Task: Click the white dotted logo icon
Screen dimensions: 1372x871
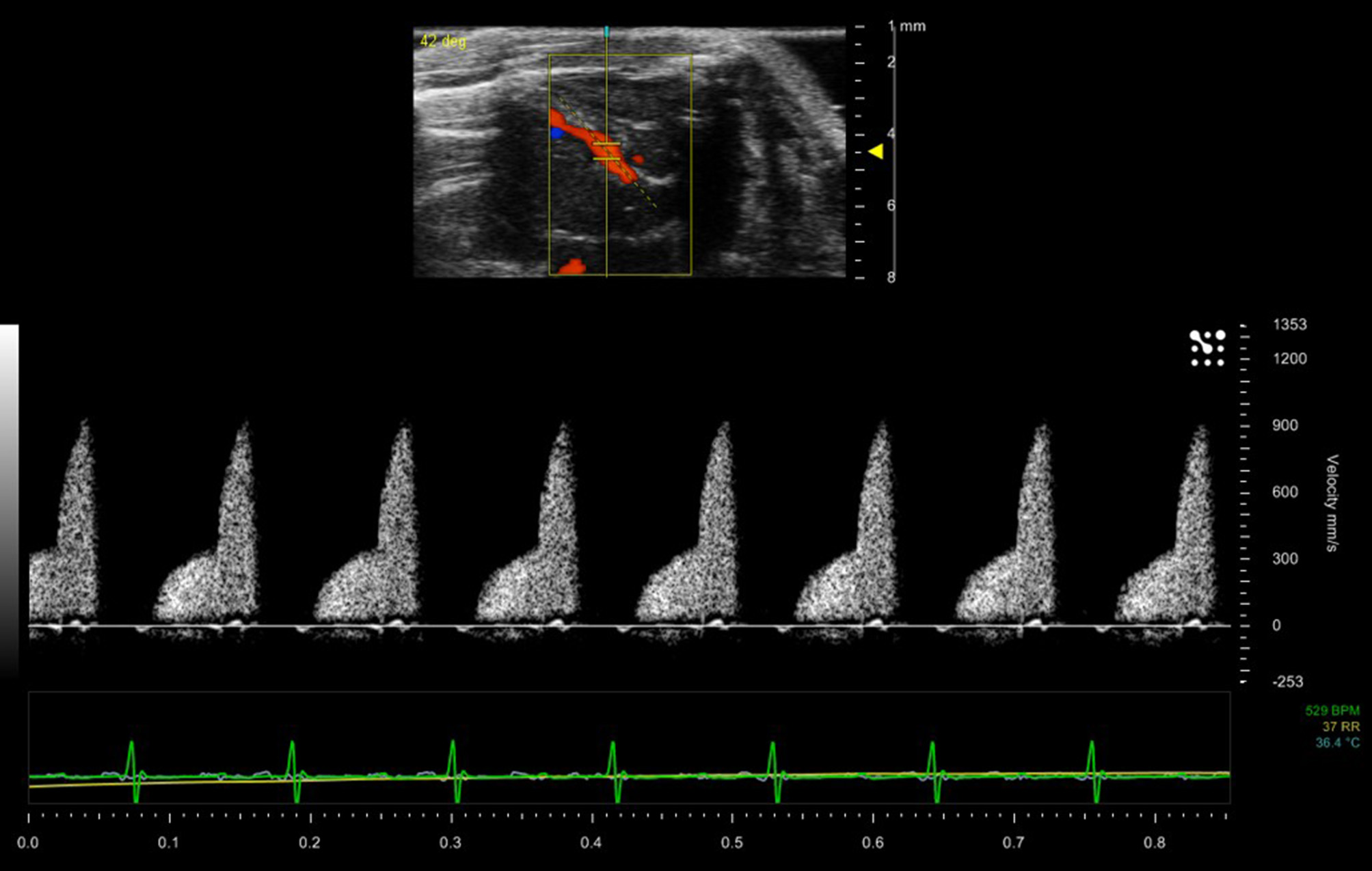Action: [1207, 348]
